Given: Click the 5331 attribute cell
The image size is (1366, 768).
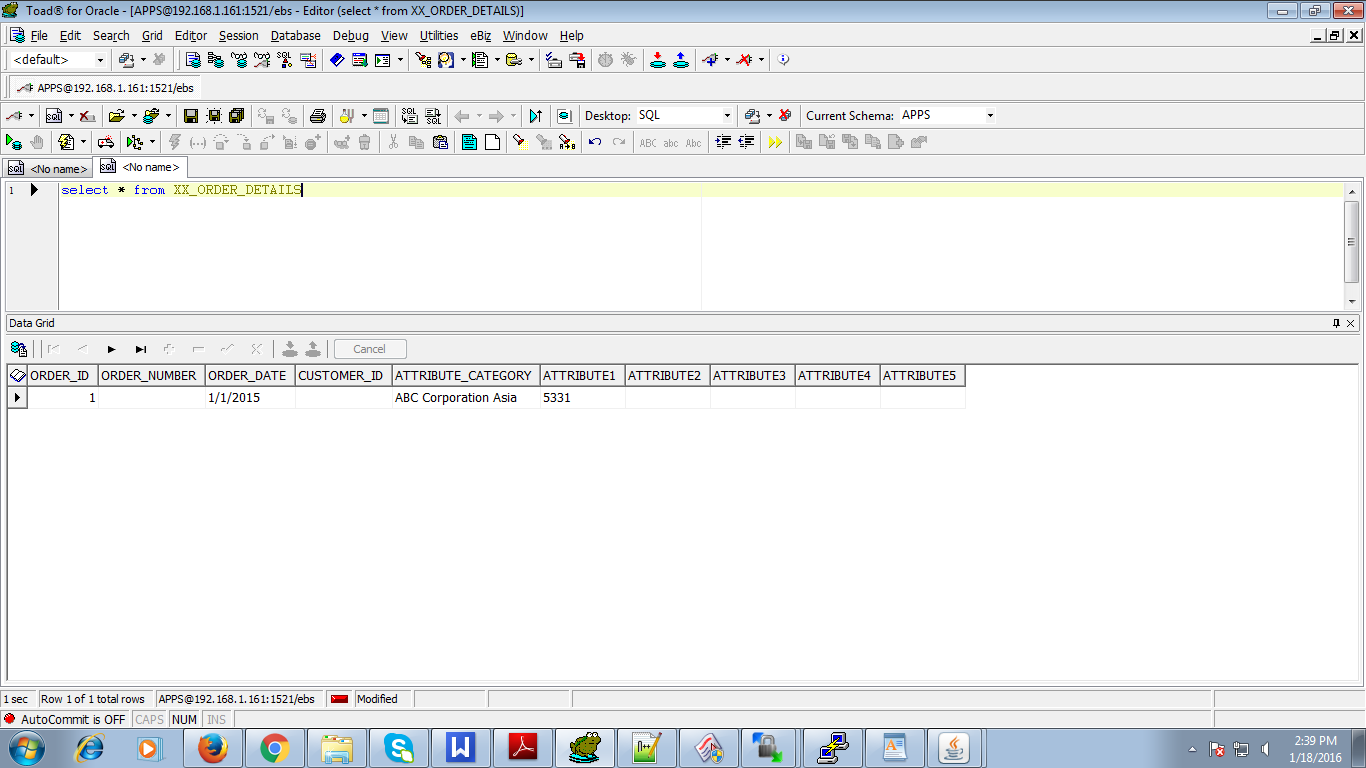Looking at the screenshot, I should (x=583, y=398).
